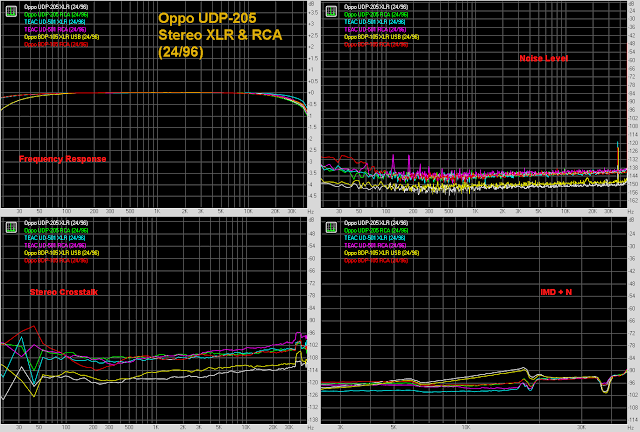This screenshot has width=640, height=432.
Task: Click the 'Stereo Crosstalk' red label
Action: tap(64, 292)
